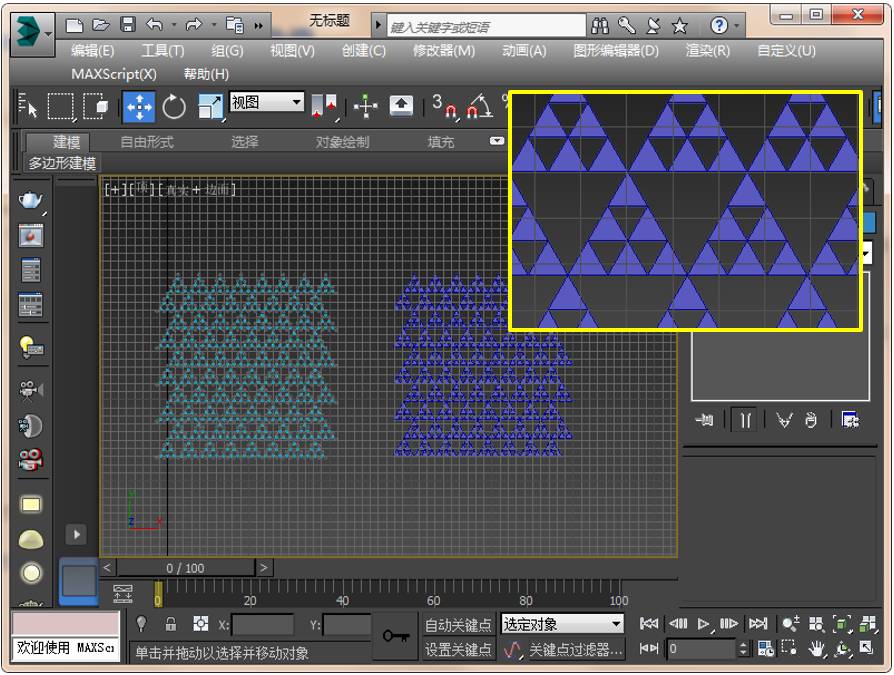Open the Help icon dropdown arrow

coord(737,26)
